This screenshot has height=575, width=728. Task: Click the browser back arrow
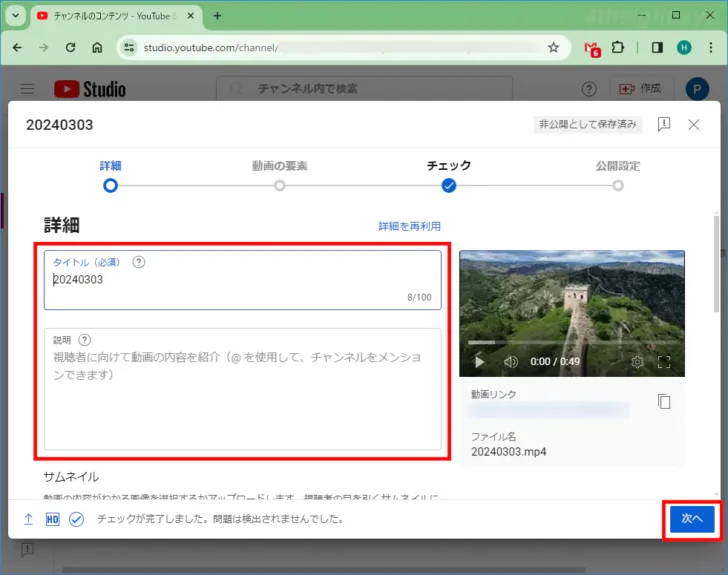(x=17, y=47)
